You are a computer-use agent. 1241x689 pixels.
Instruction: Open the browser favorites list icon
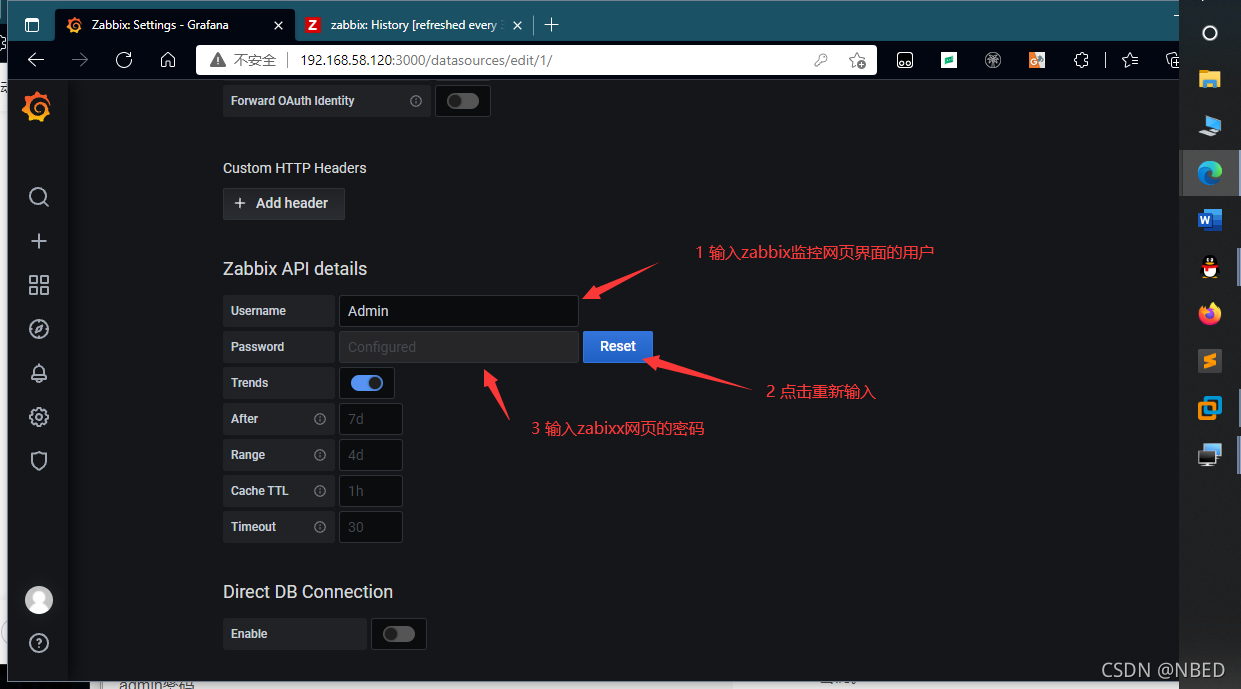(x=1130, y=60)
